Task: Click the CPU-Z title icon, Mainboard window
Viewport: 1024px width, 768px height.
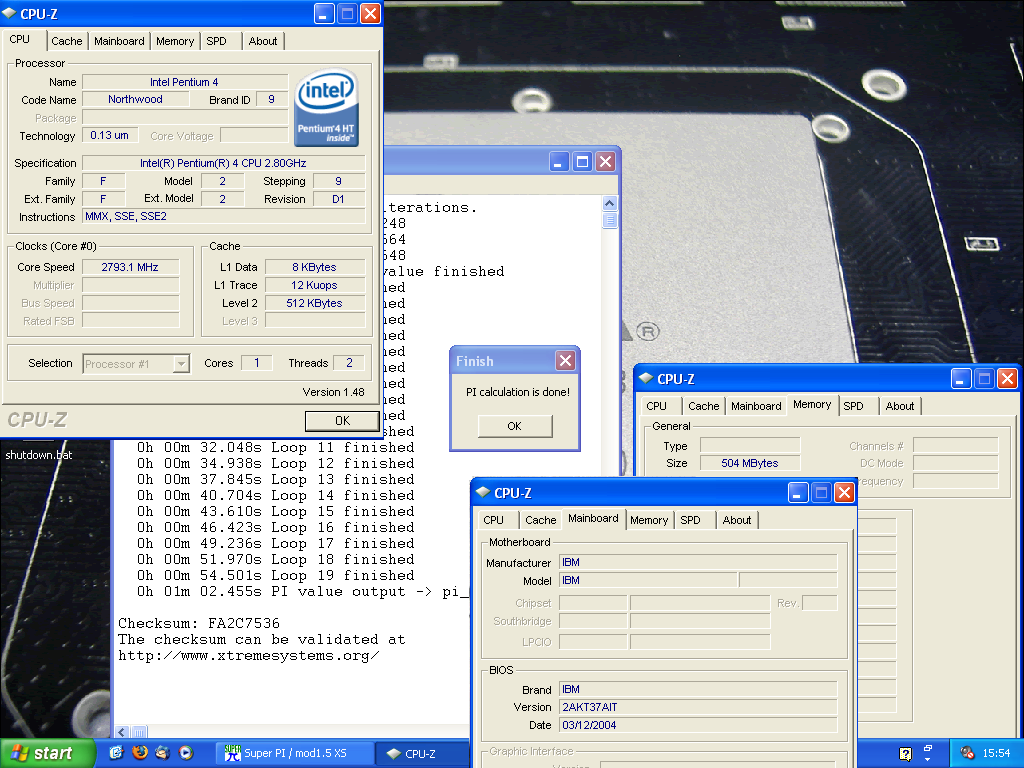Action: point(483,492)
